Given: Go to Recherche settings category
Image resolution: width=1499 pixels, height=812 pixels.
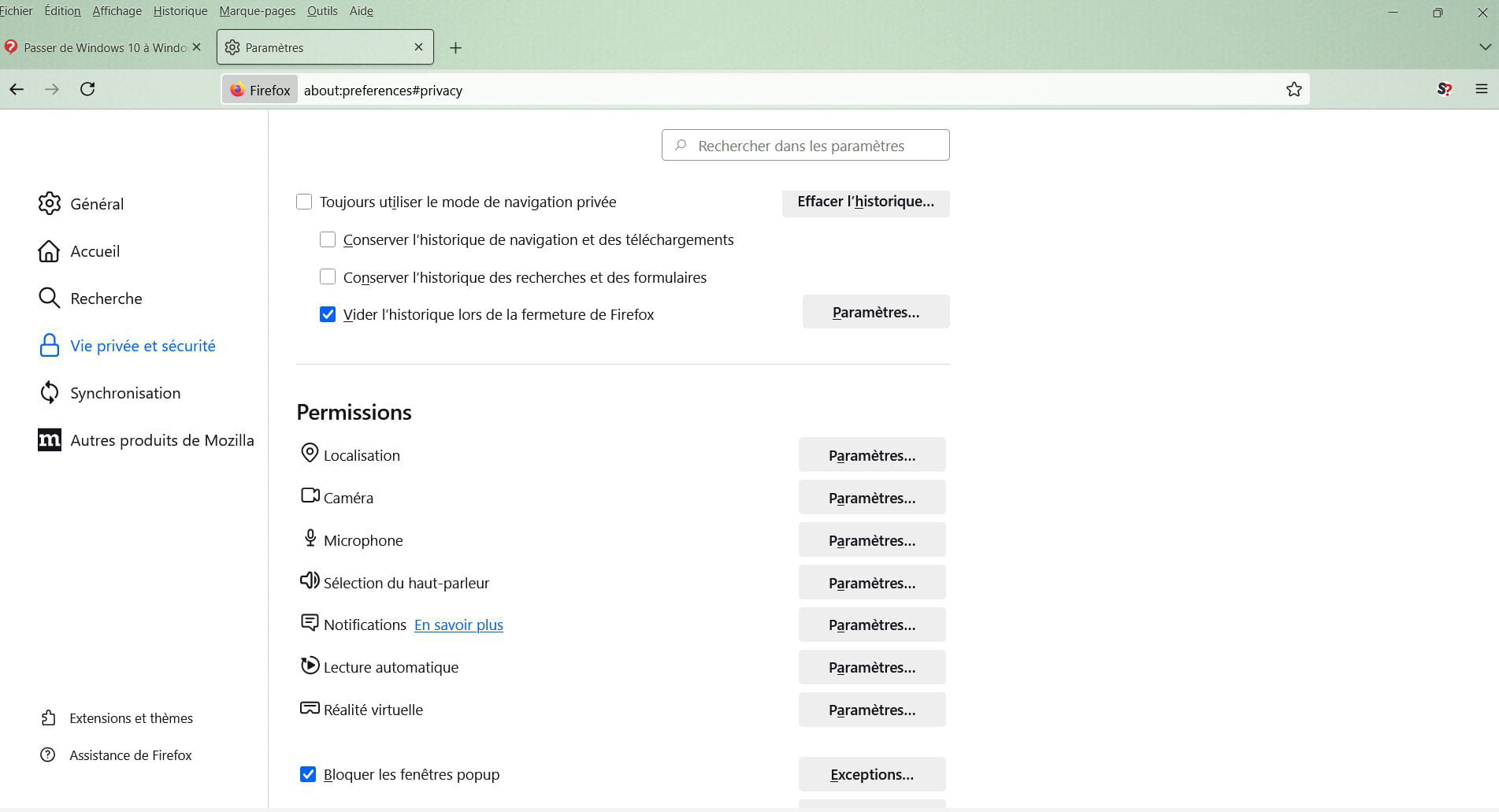Looking at the screenshot, I should click(x=106, y=298).
